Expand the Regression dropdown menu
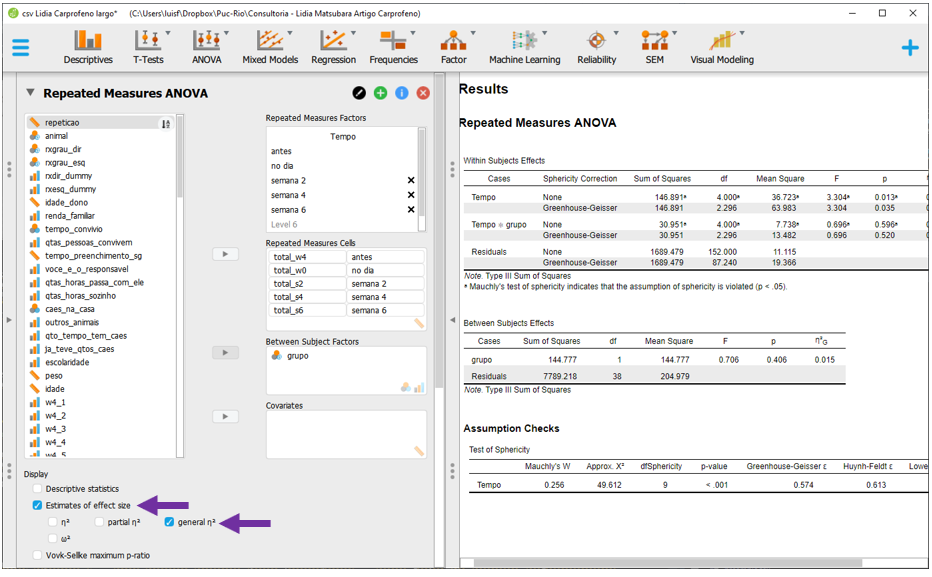This screenshot has height=577, width=932. point(333,47)
